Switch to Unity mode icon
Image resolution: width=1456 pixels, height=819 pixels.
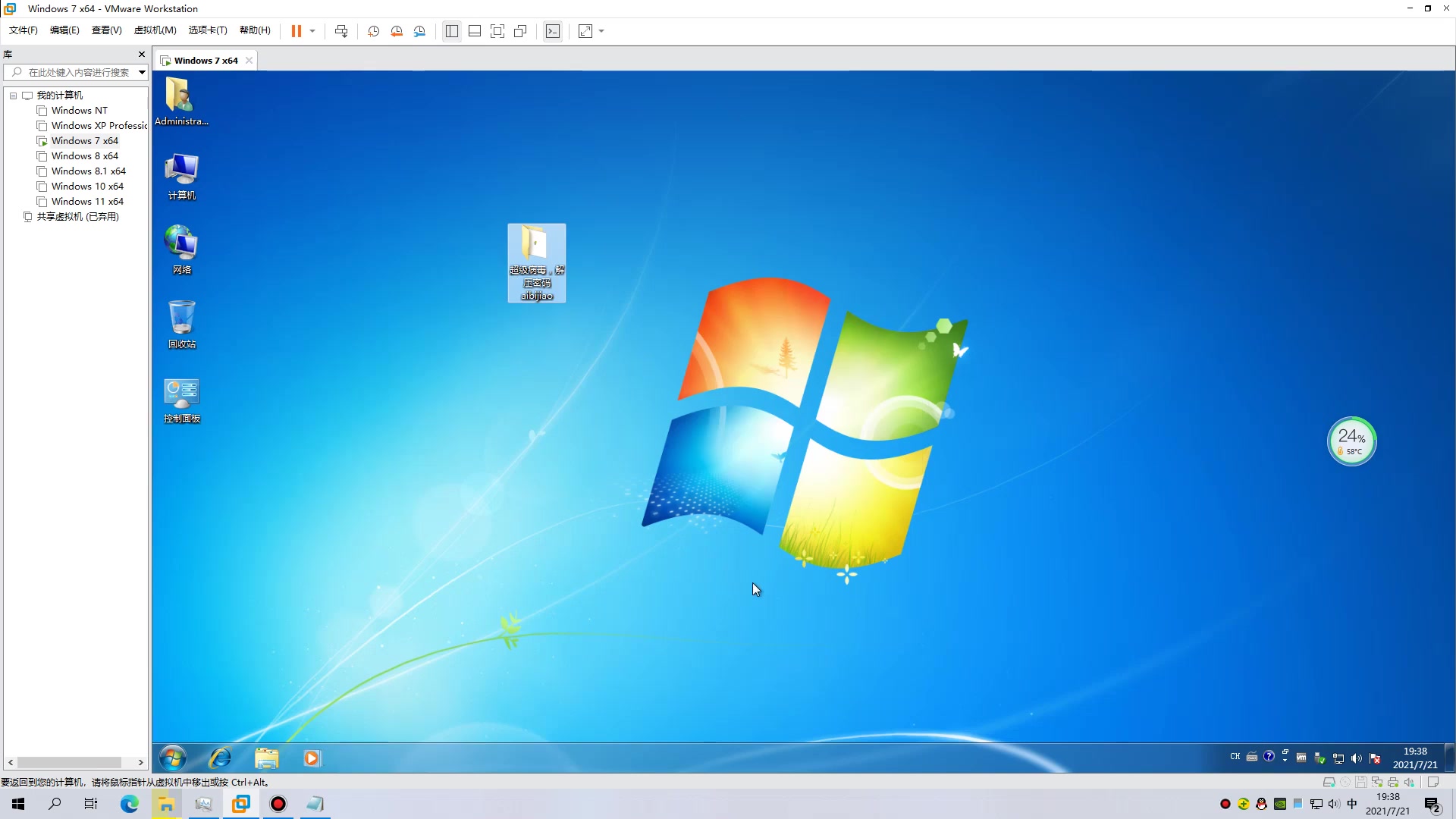[520, 31]
